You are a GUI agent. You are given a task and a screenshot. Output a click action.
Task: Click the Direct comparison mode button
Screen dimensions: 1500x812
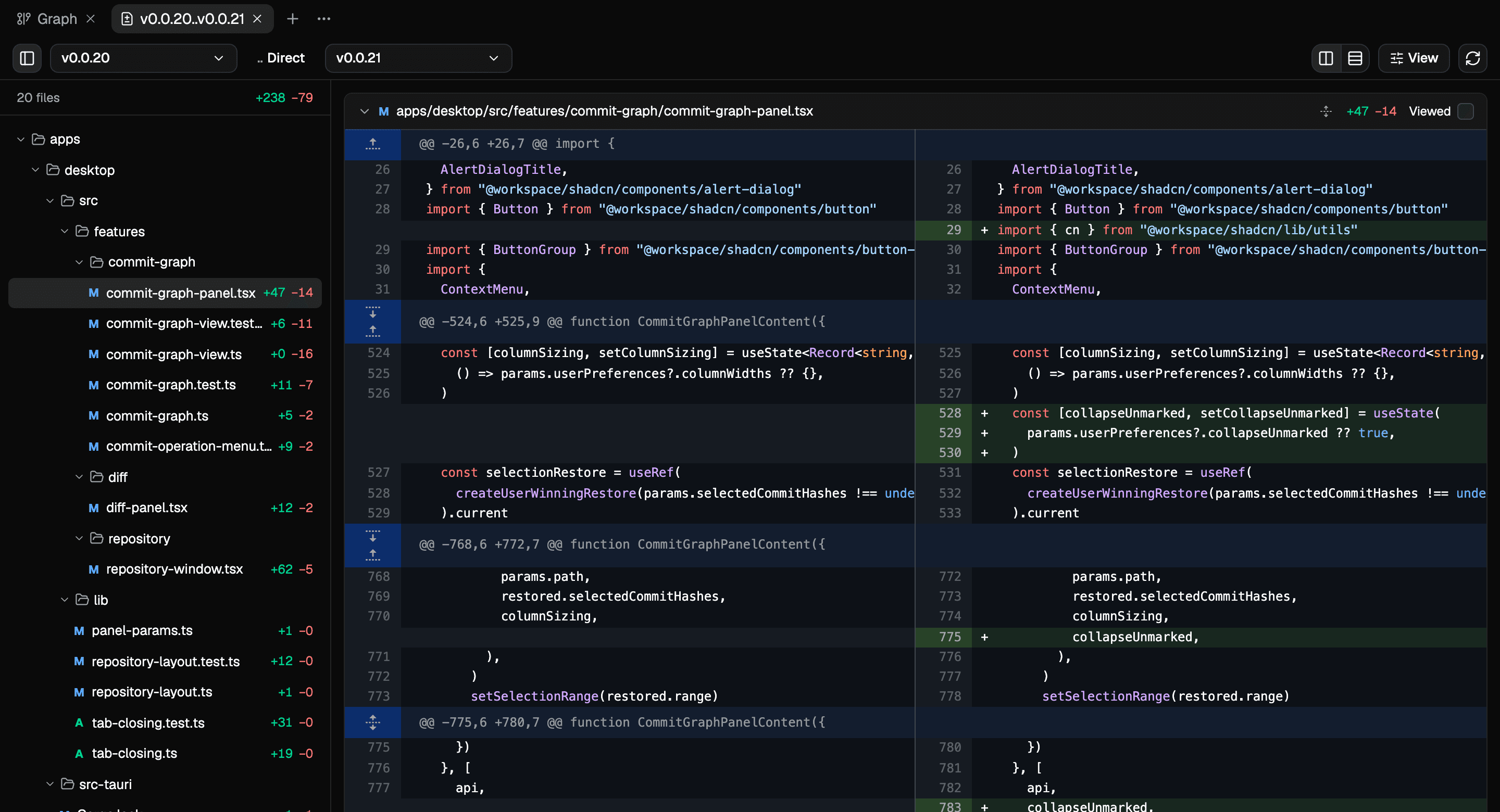coord(281,58)
